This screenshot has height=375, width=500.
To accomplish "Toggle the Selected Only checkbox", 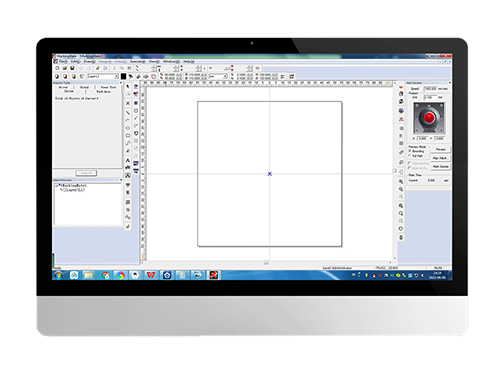I will (x=410, y=163).
